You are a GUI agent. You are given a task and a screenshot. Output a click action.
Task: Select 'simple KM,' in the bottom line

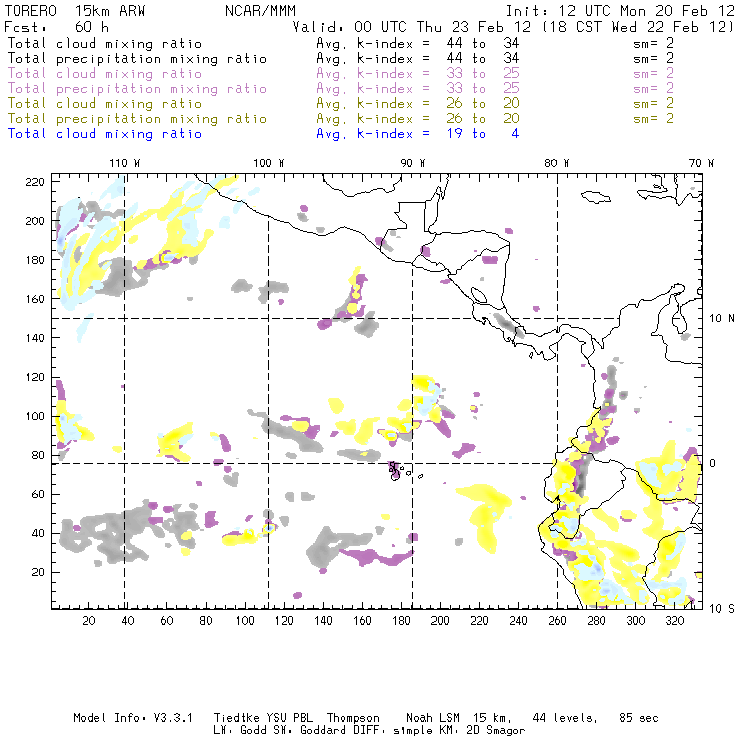[427, 731]
